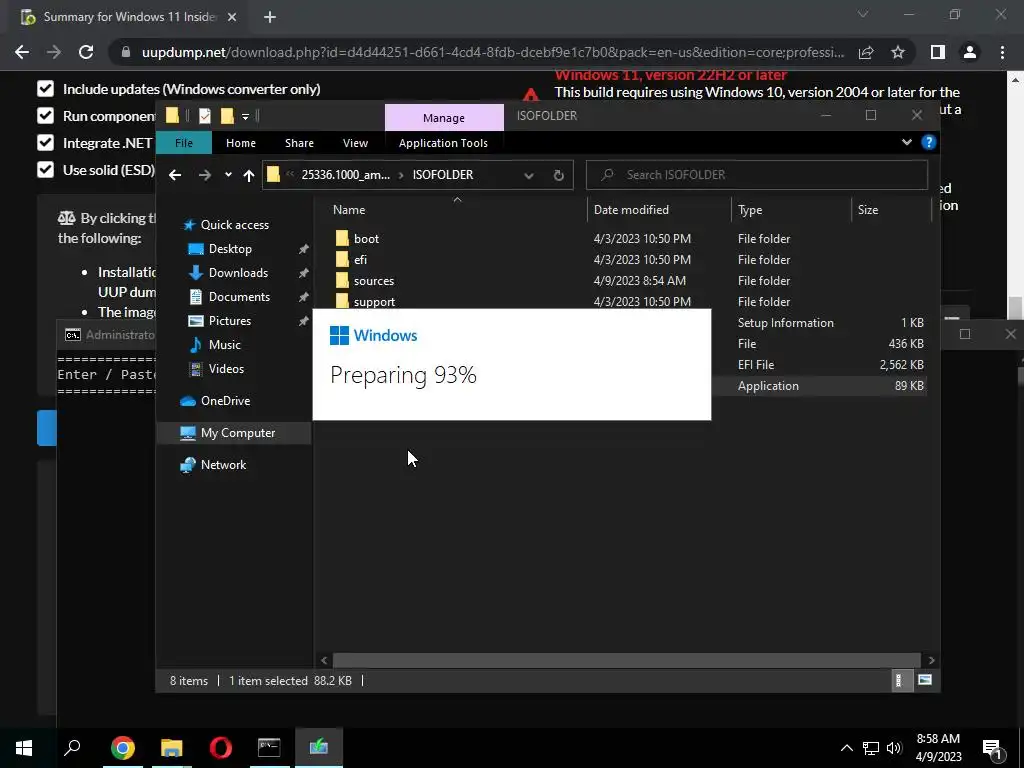1024x768 pixels.
Task: Switch to View ribbon tab
Action: [355, 142]
